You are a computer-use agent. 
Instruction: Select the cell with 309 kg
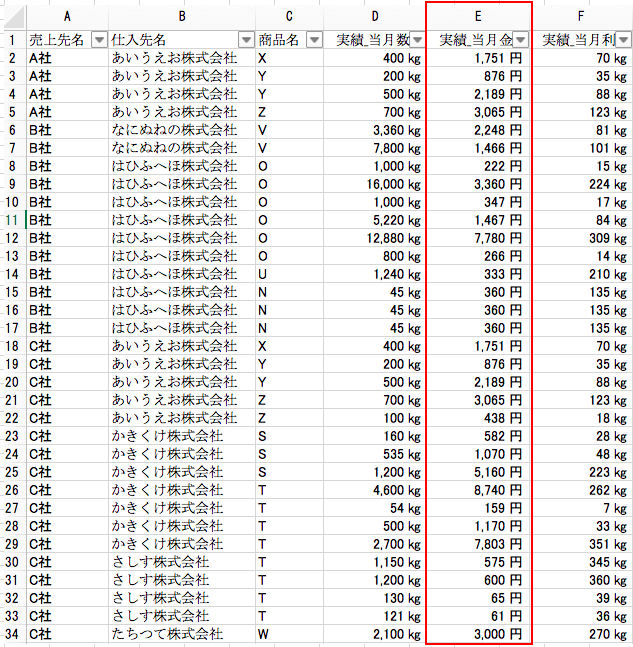coord(581,238)
